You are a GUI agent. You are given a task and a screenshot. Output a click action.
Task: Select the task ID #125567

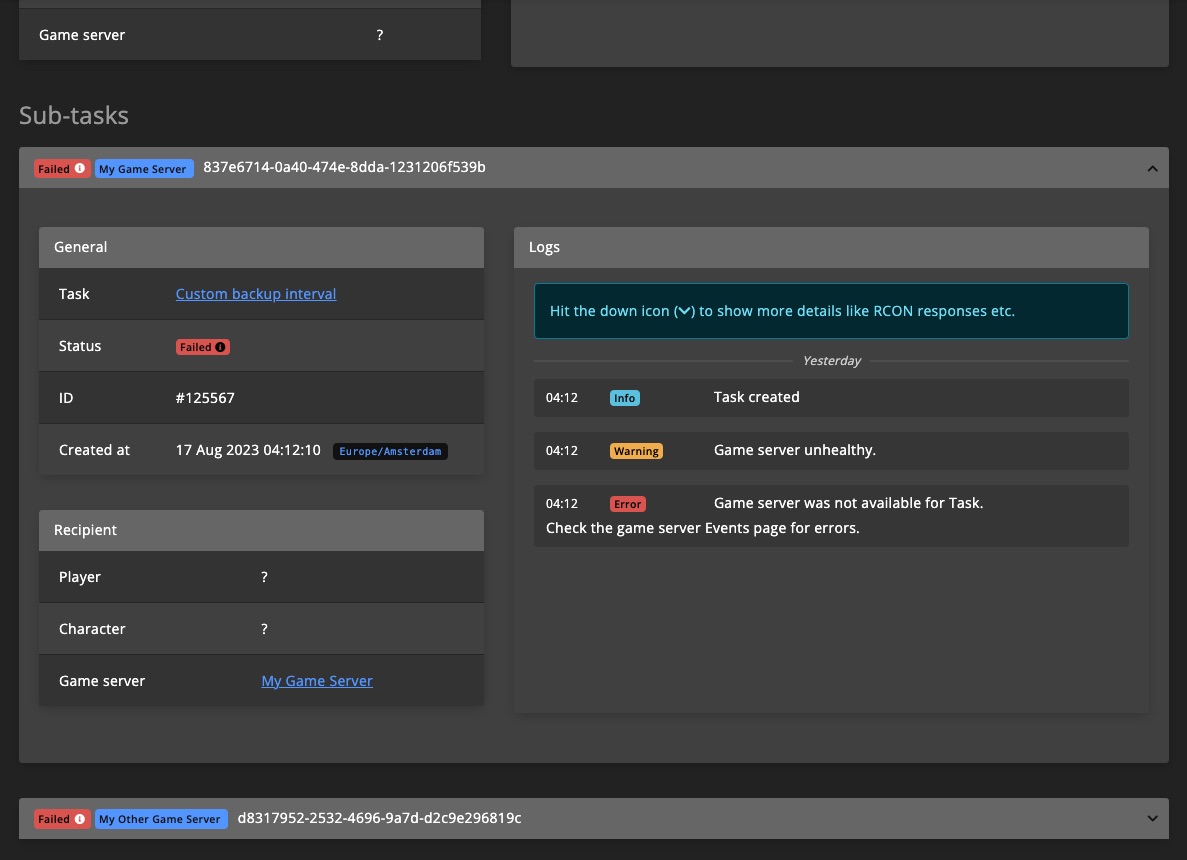205,398
